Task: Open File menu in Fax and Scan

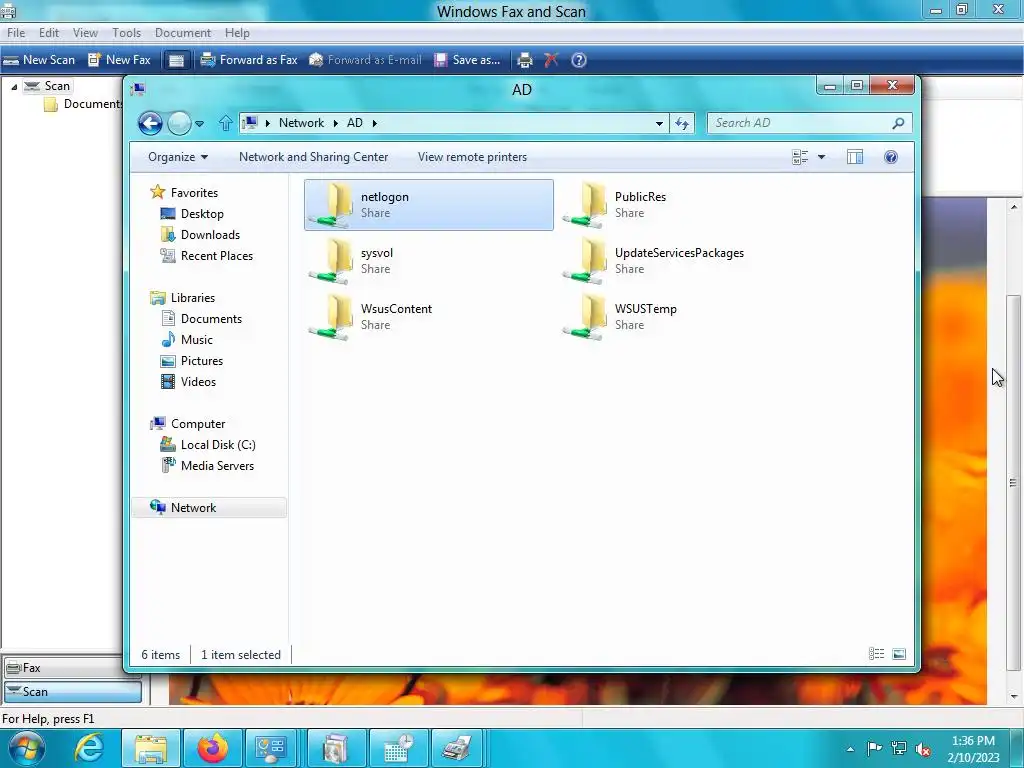Action: coord(16,33)
